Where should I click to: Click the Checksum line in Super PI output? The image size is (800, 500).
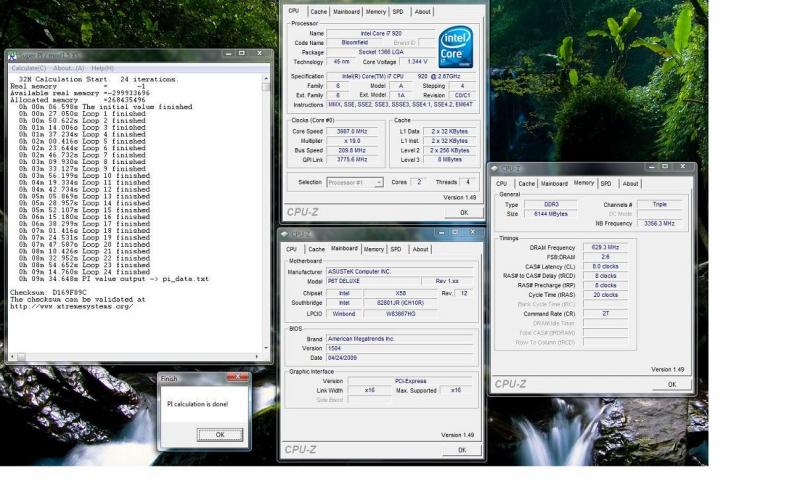(48, 293)
